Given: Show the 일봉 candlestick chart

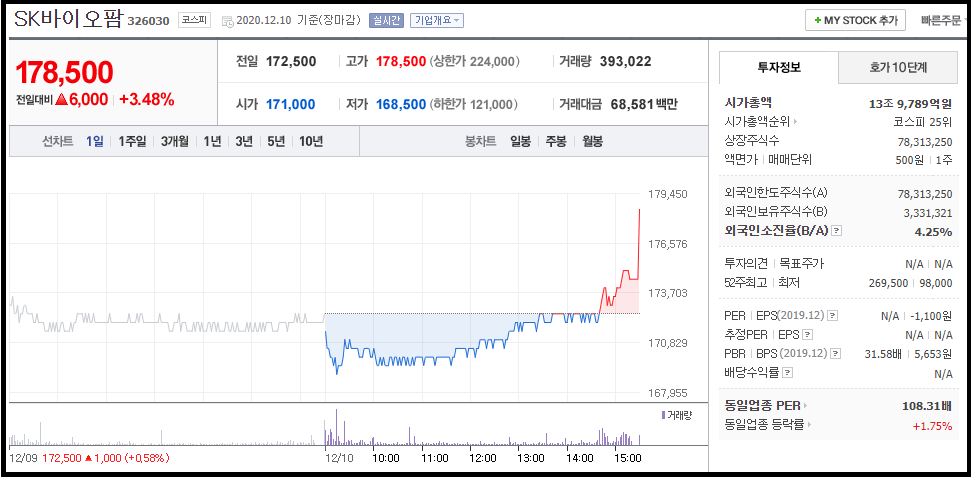Looking at the screenshot, I should coord(520,141).
